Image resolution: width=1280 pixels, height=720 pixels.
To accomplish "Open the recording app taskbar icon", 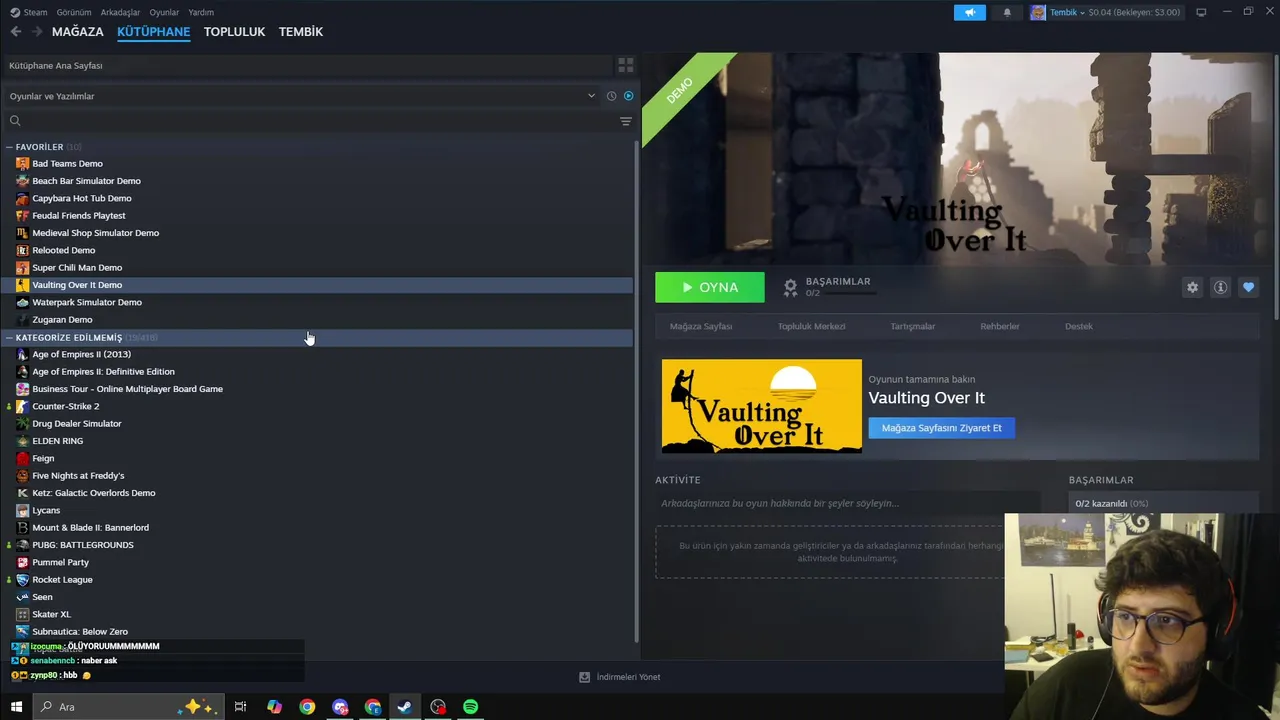I will point(438,707).
